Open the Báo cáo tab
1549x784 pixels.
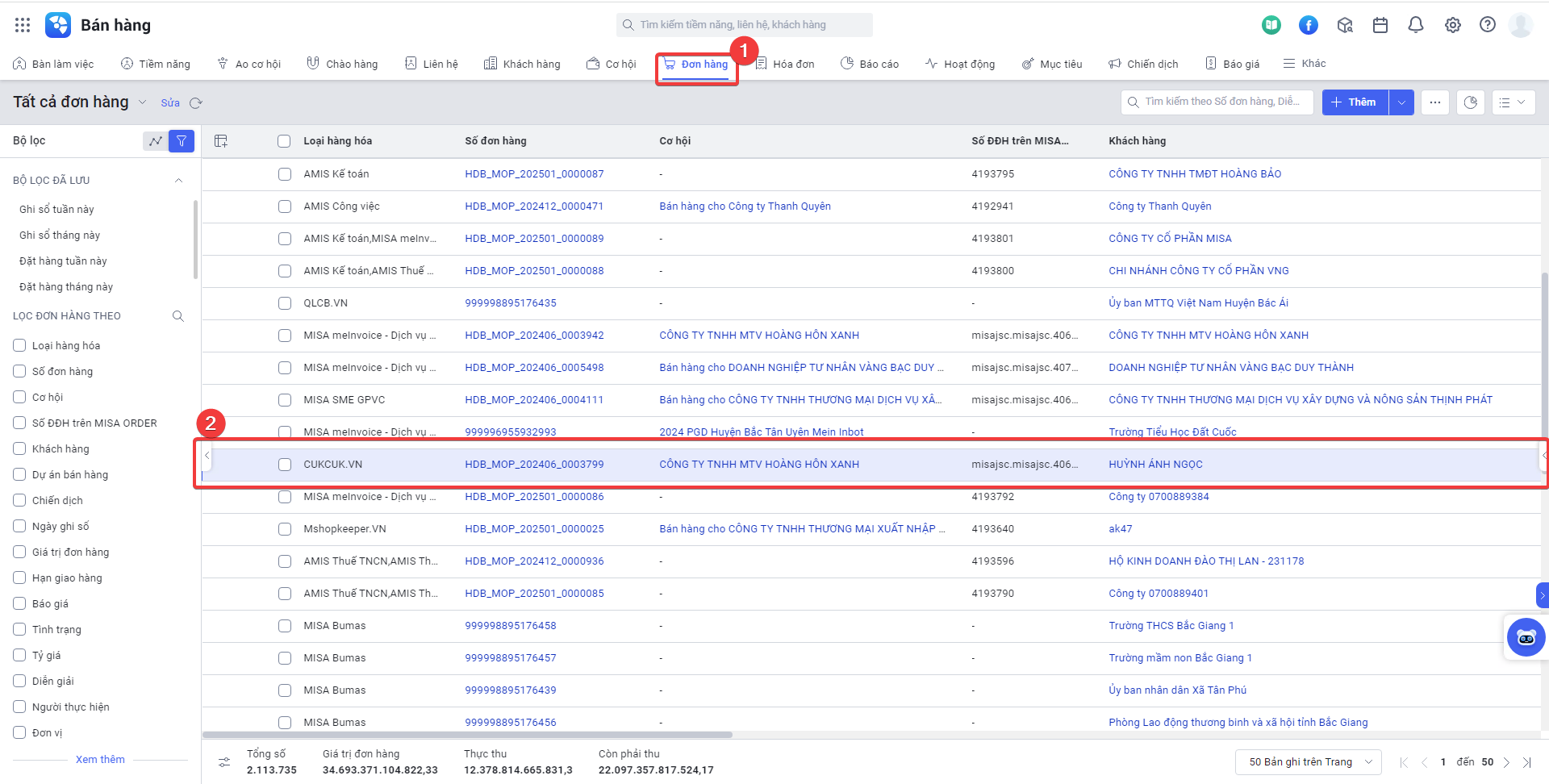pyautogui.click(x=870, y=64)
